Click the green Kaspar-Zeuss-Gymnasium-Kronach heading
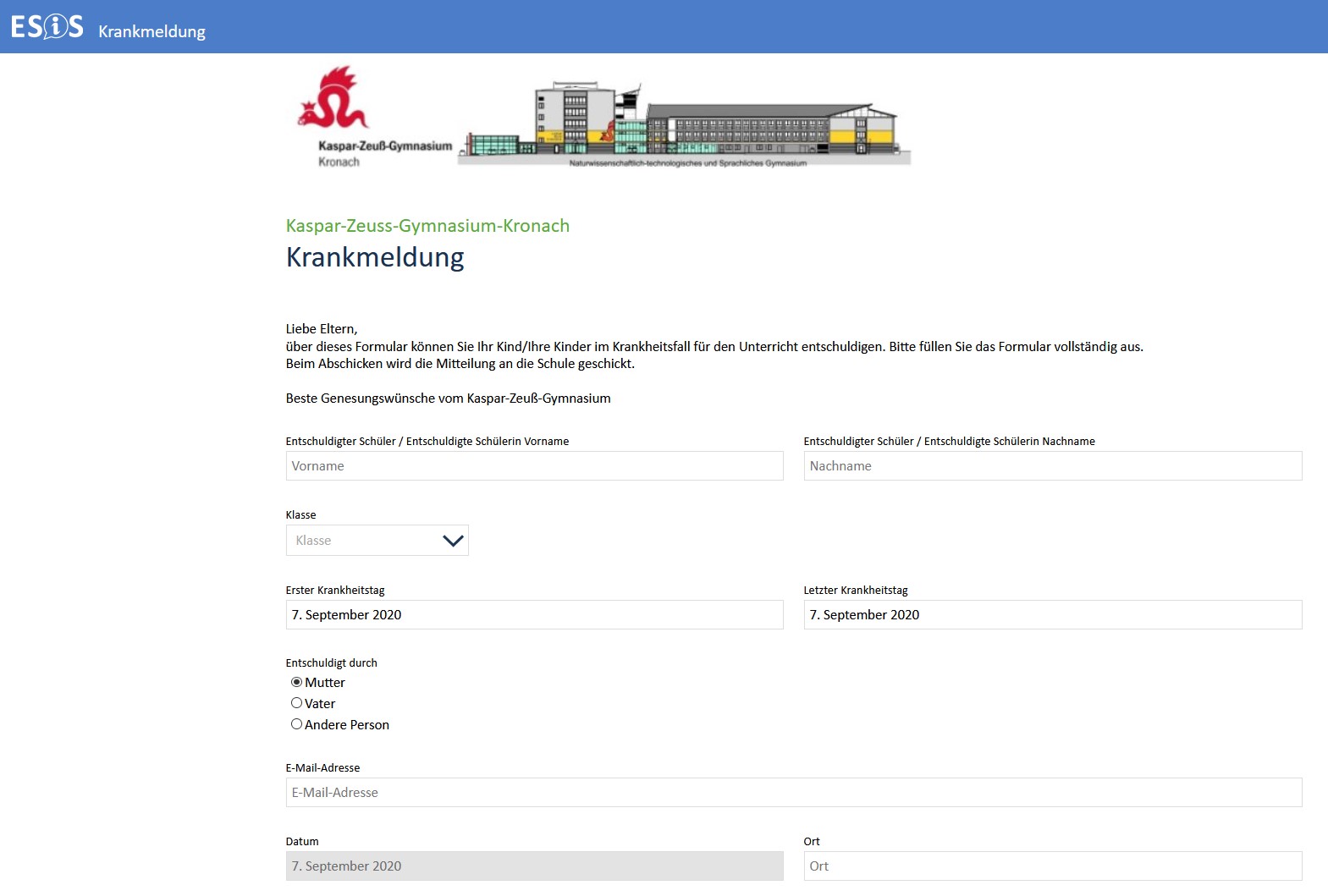 [x=427, y=226]
